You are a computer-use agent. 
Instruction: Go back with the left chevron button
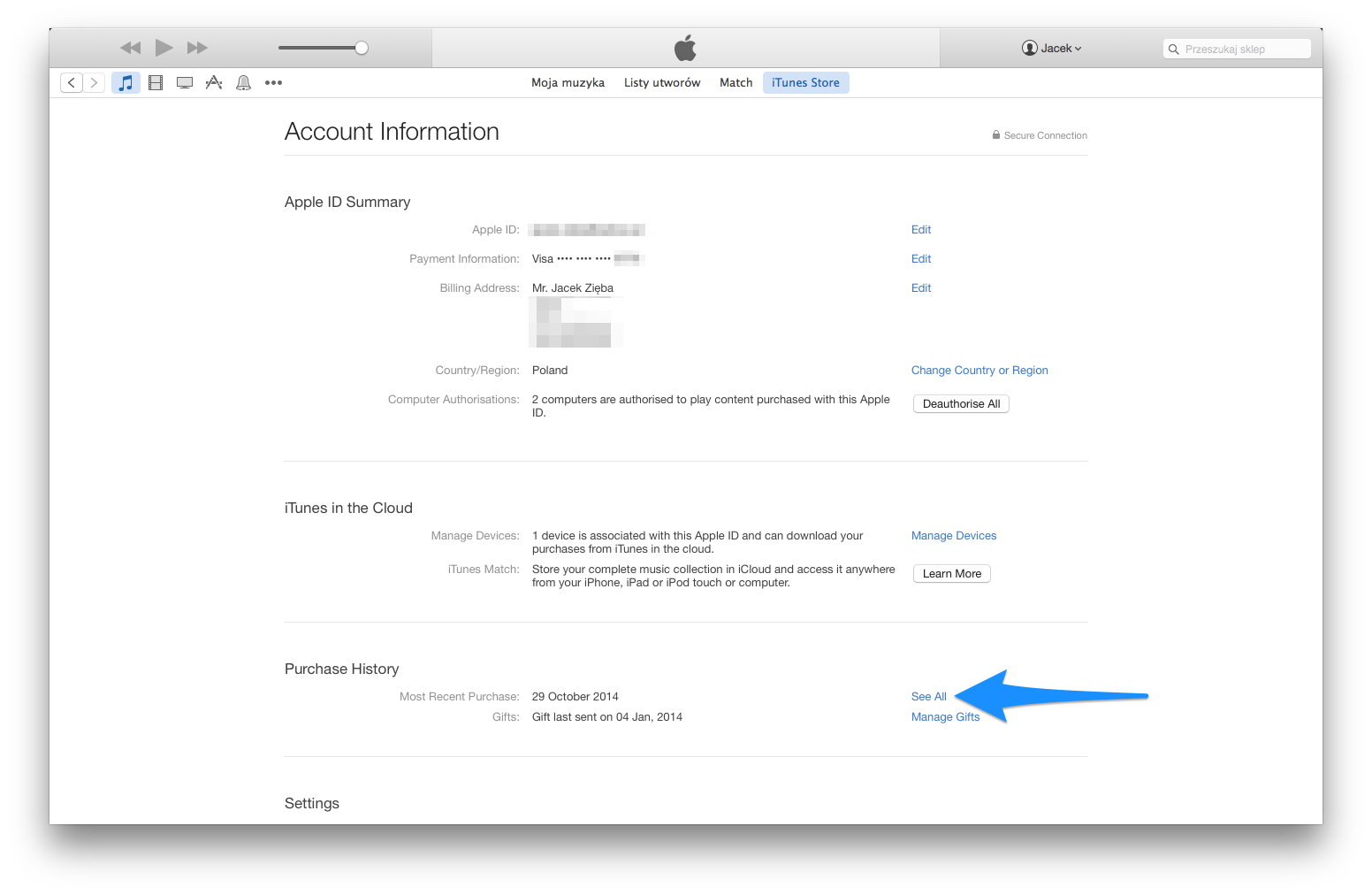72,82
